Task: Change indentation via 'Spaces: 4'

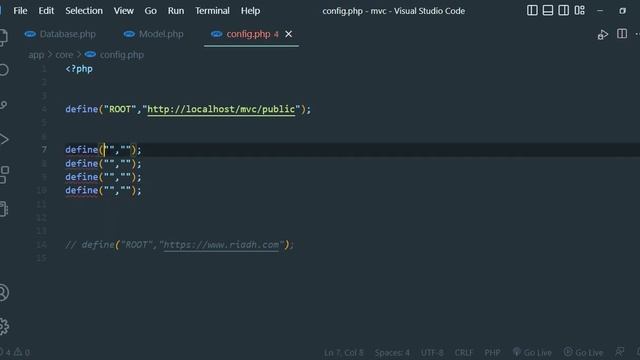Action: (x=392, y=353)
